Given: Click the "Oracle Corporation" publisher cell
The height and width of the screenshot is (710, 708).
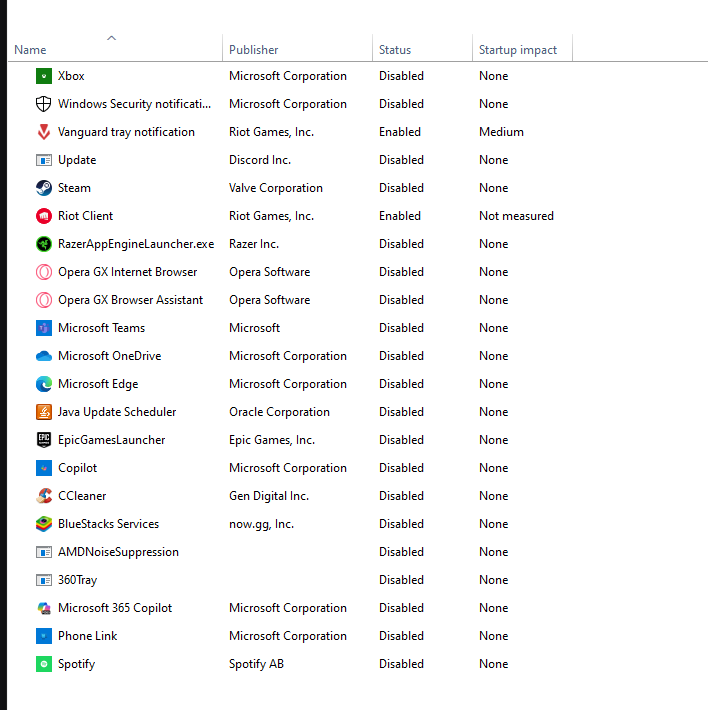Looking at the screenshot, I should pyautogui.click(x=279, y=412).
